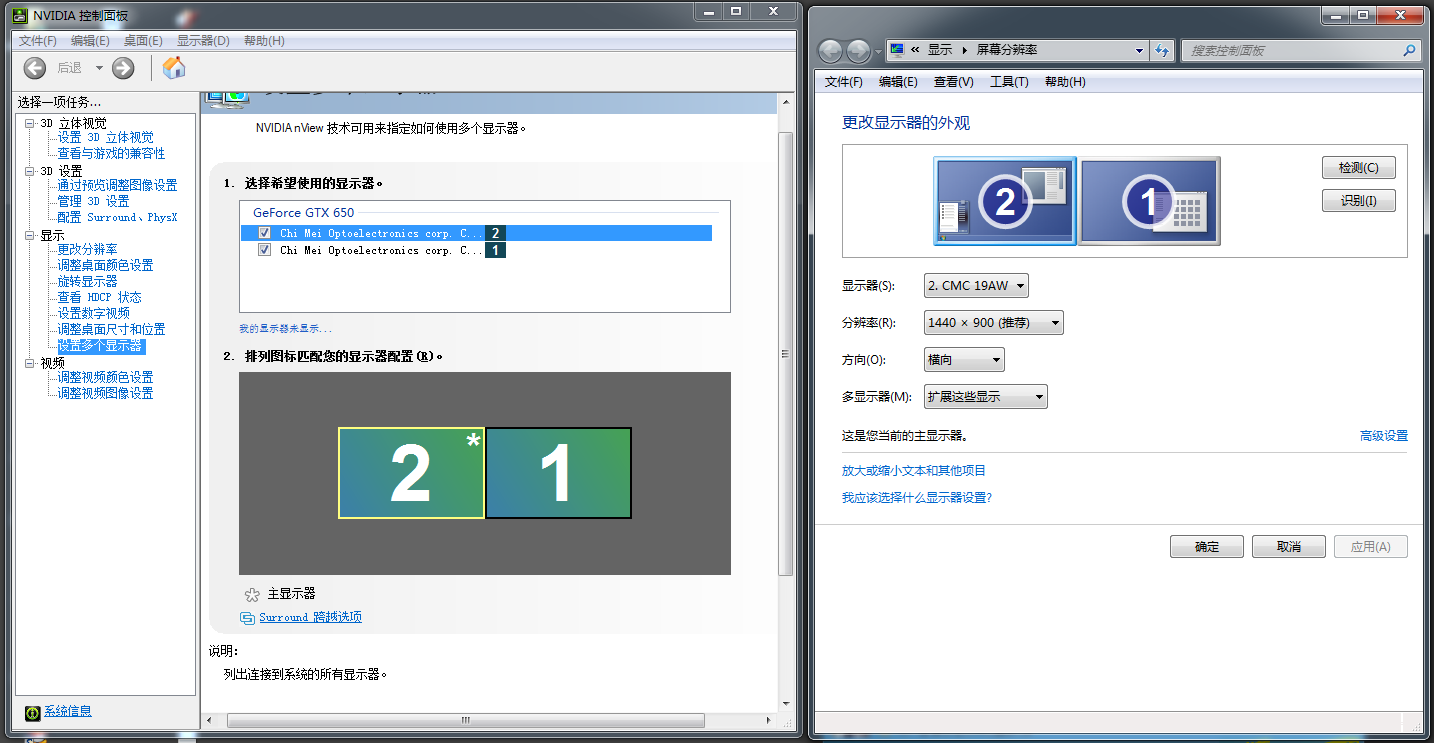Viewport: 1434px width, 743px height.
Task: Select monitor 2 in Windows display preview
Action: pos(1005,201)
